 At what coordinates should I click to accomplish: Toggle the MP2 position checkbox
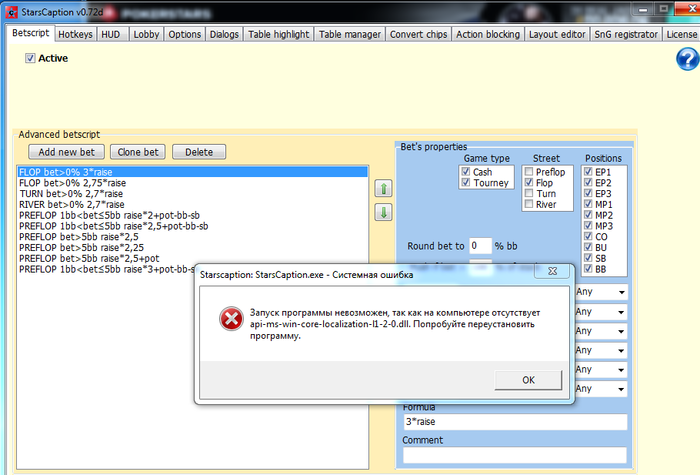click(x=588, y=215)
